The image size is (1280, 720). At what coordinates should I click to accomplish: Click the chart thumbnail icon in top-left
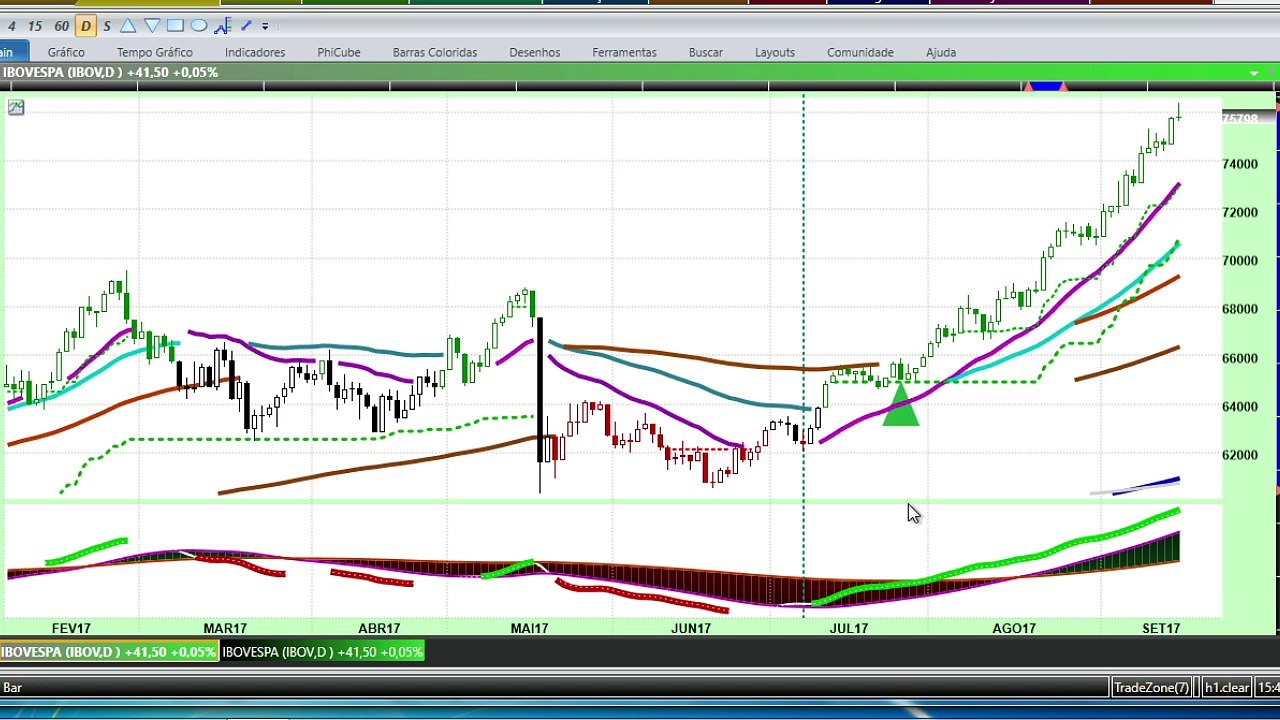tap(16, 107)
